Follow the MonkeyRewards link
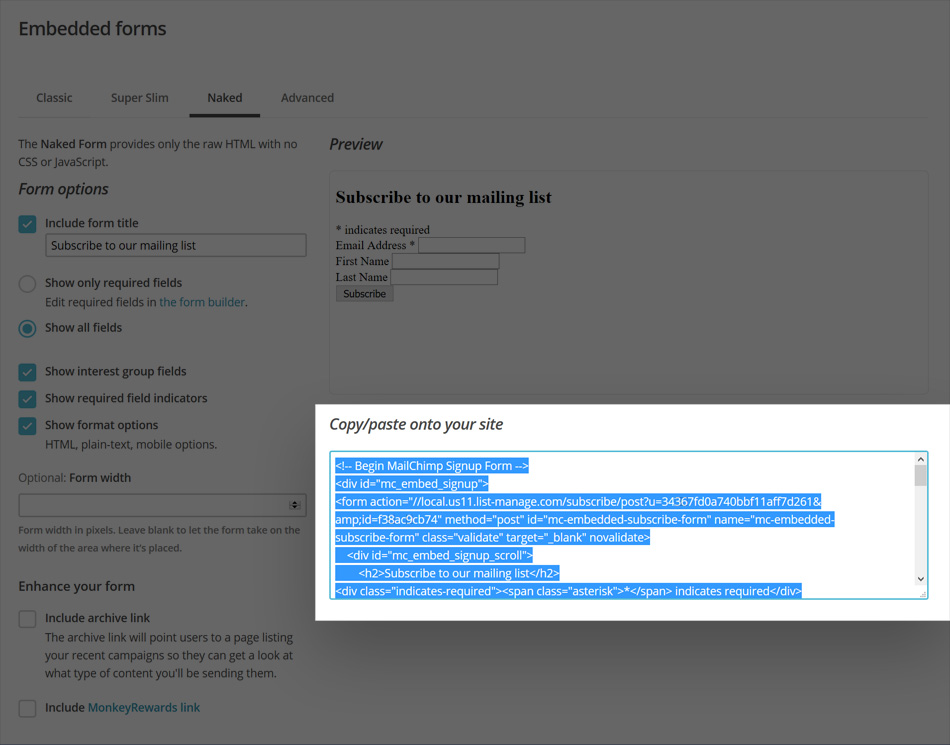 tap(143, 708)
